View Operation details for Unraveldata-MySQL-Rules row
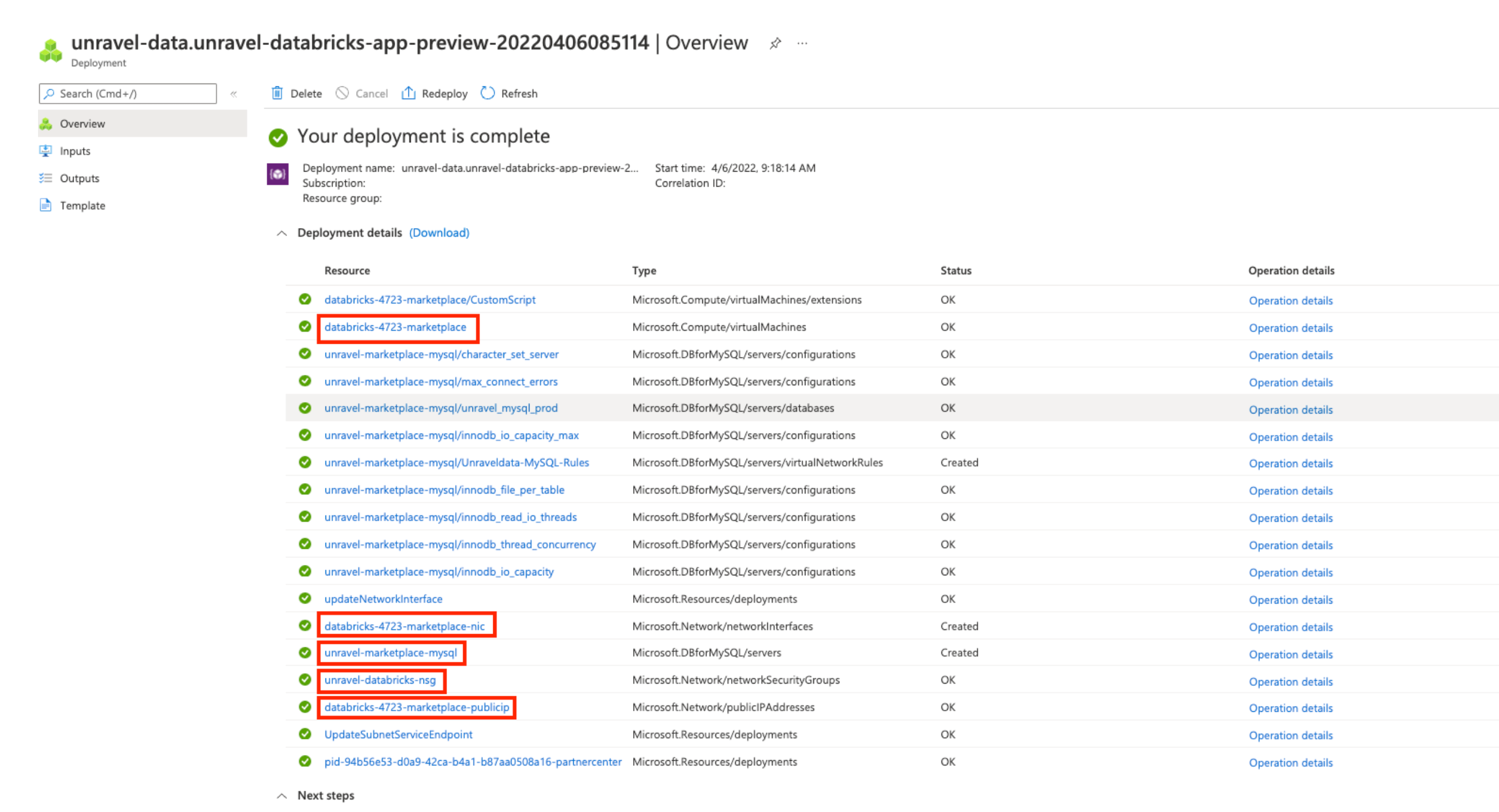Viewport: 1499px width, 812px height. [x=1290, y=464]
